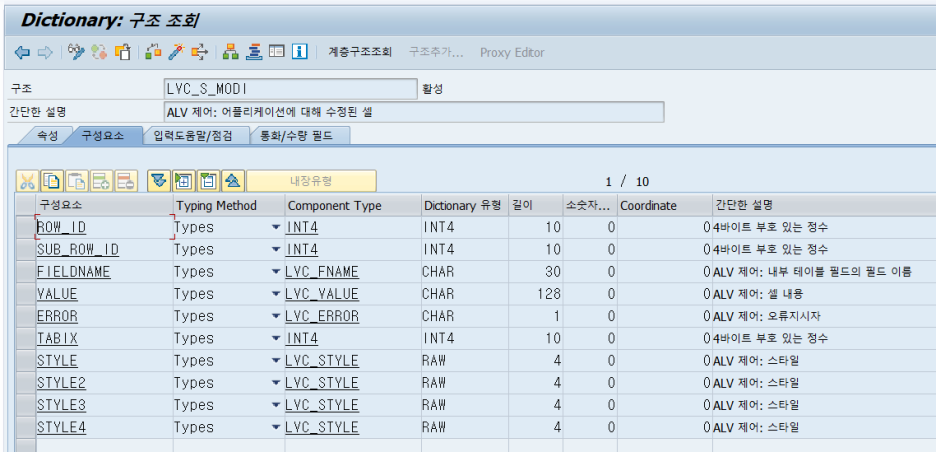Click the LVC_FNAME component type link
Screen dimensions: 936x452
tap(322, 272)
